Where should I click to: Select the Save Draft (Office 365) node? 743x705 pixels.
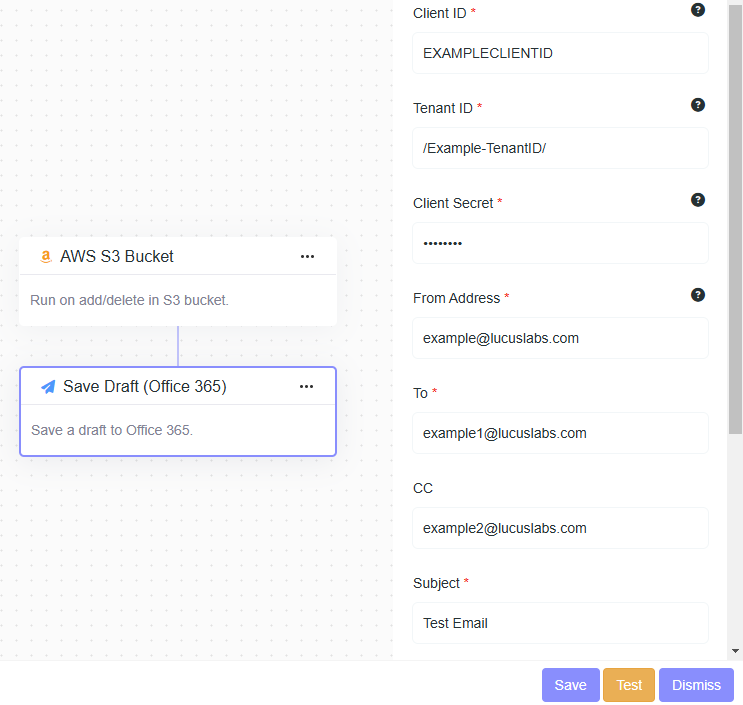[177, 430]
